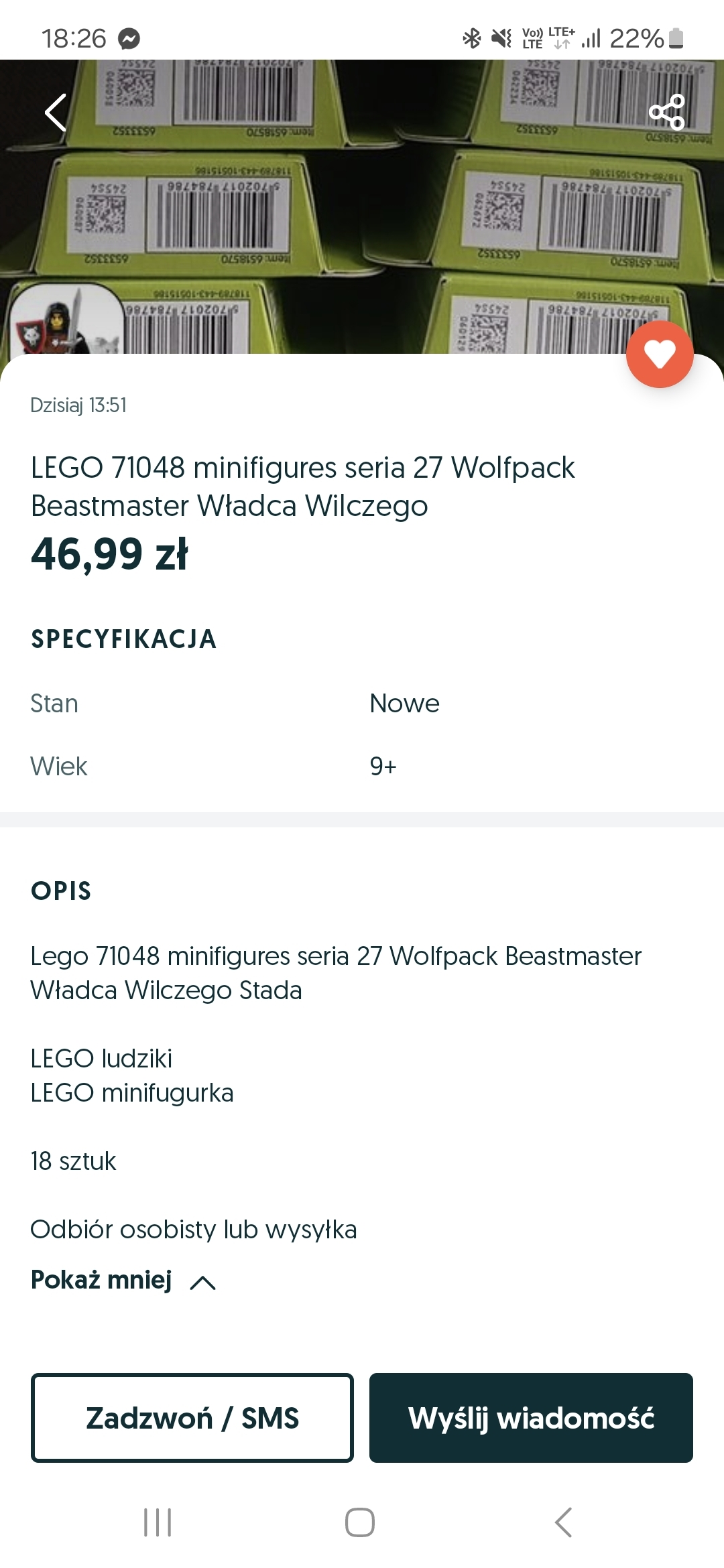Tap the muted sound status icon

coord(501,38)
